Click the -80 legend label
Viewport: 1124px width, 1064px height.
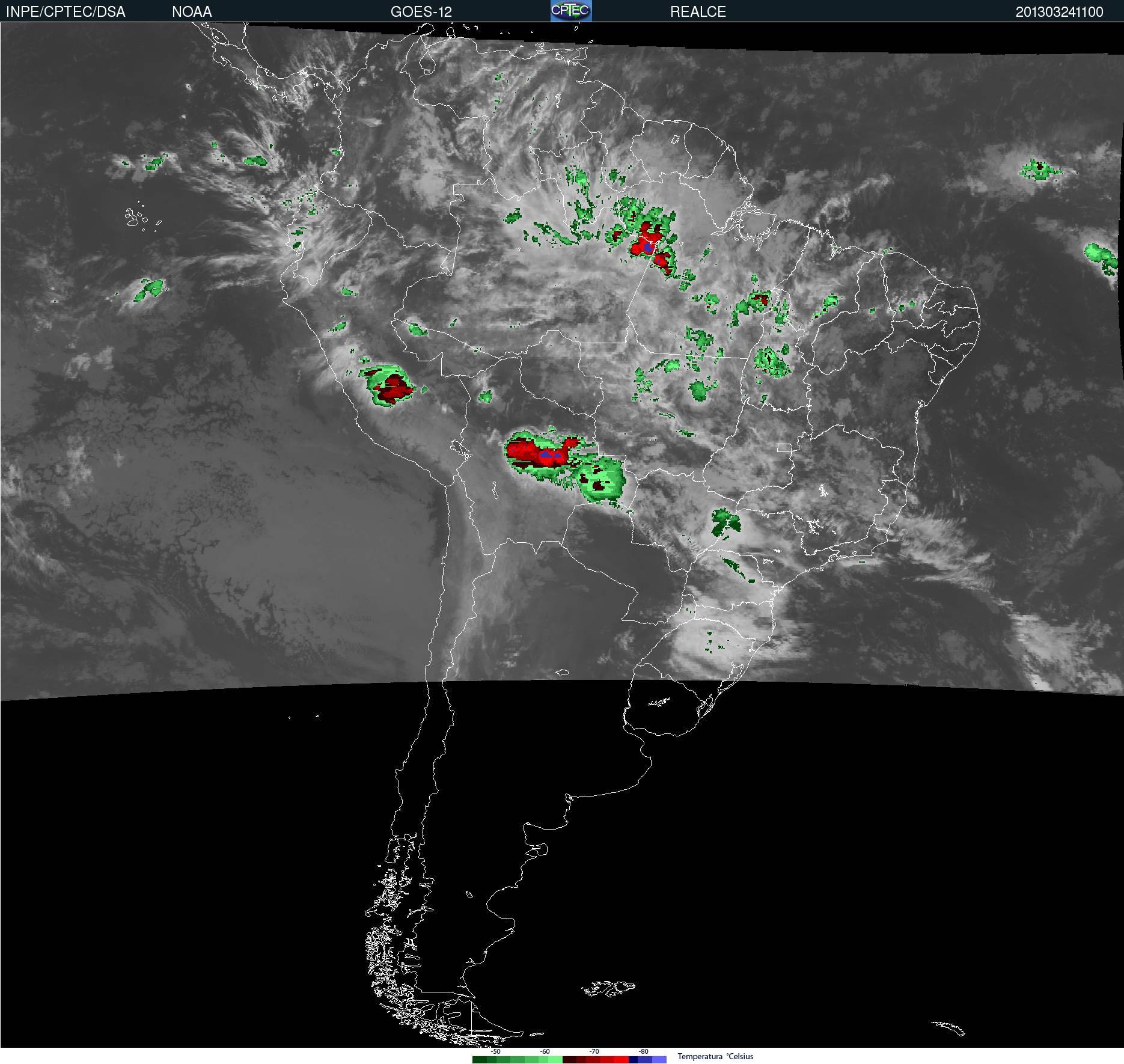[643, 1051]
